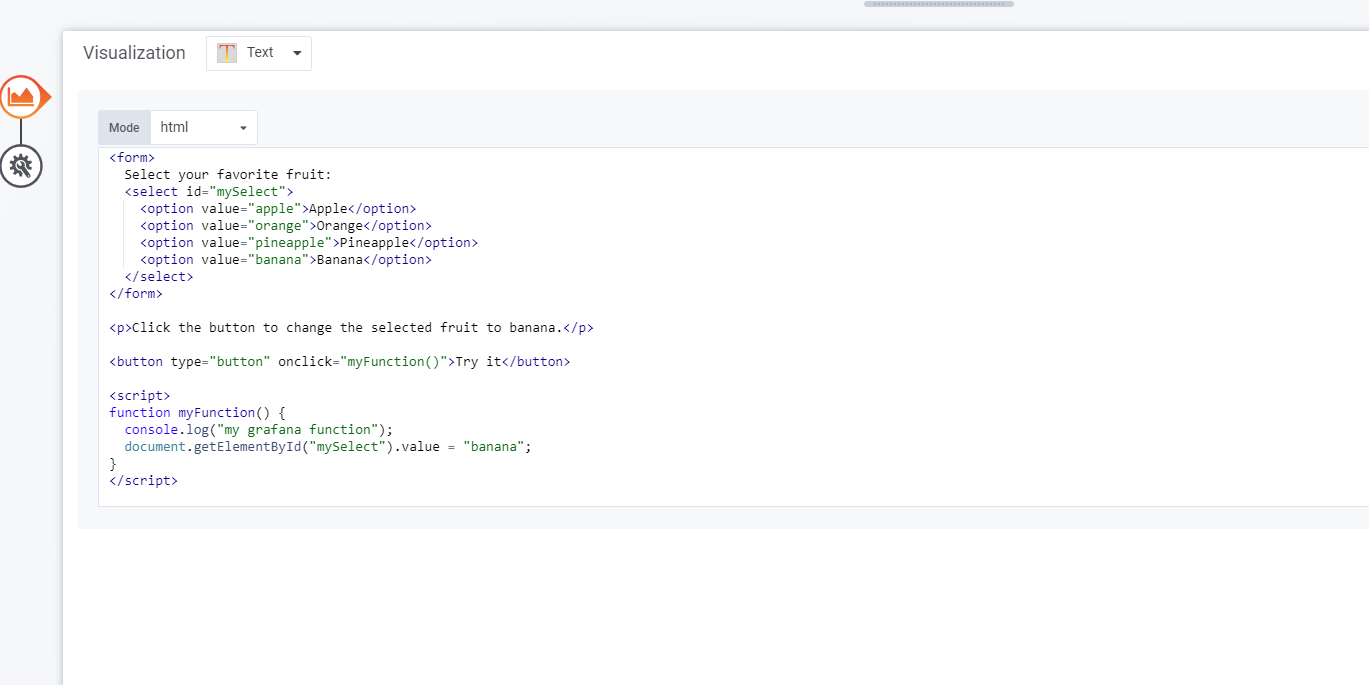1369x685 pixels.
Task: Click the option value="apple" line
Action: tap(278, 208)
